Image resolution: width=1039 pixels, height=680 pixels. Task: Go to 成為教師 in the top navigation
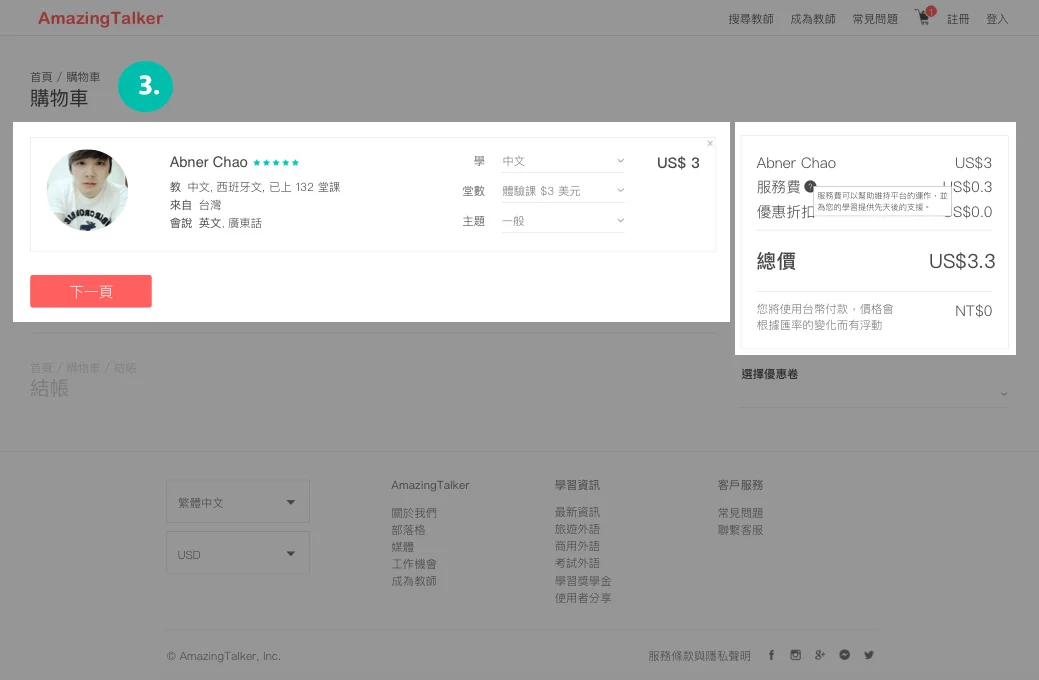tap(813, 19)
